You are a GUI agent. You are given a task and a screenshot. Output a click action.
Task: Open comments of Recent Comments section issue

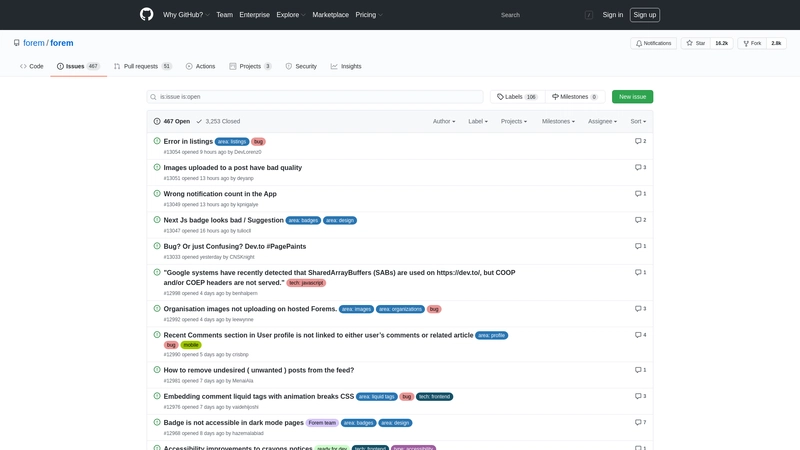click(640, 335)
